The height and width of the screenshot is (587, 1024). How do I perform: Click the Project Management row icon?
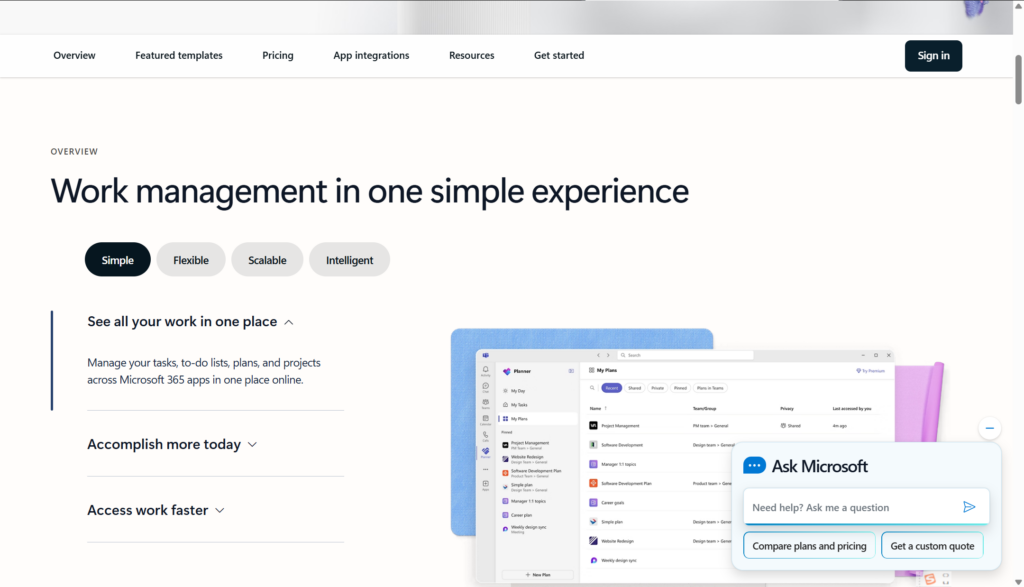point(593,426)
